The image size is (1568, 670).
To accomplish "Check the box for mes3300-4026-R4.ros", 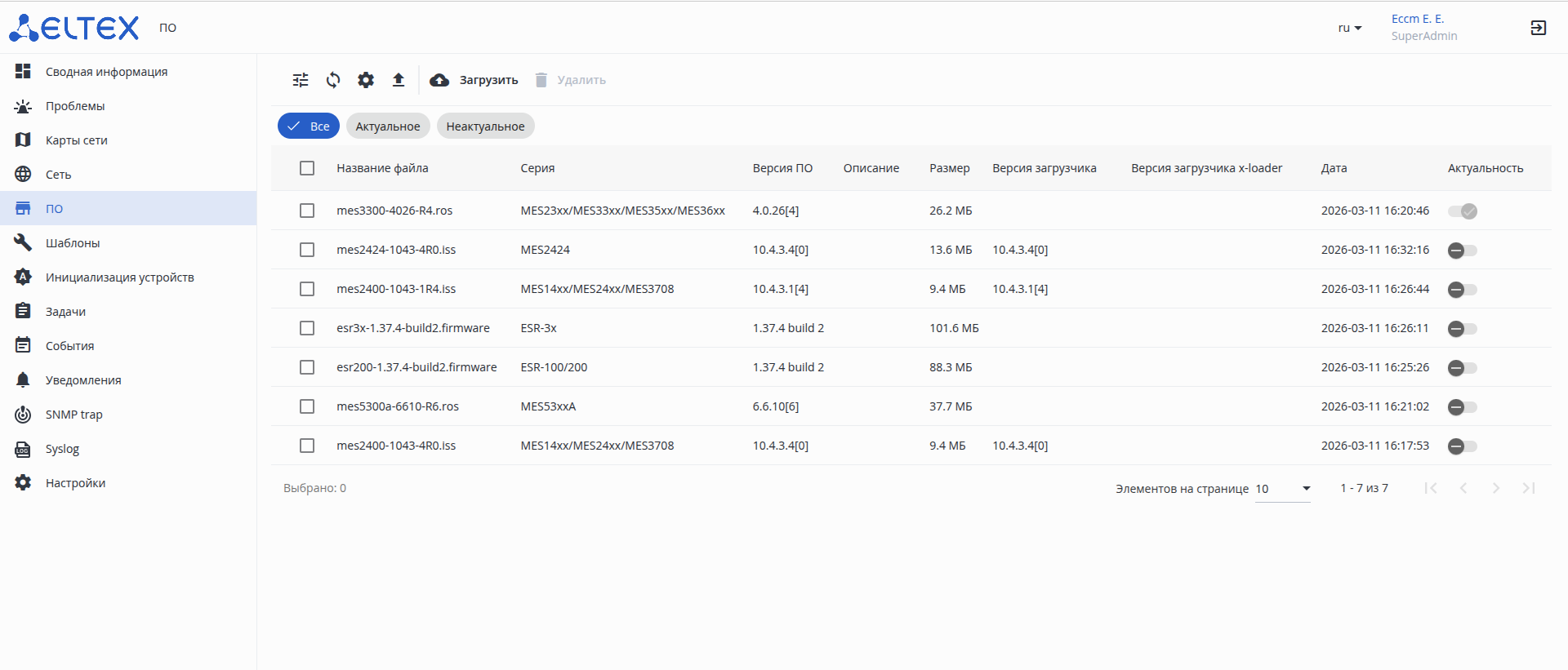I will (x=307, y=211).
